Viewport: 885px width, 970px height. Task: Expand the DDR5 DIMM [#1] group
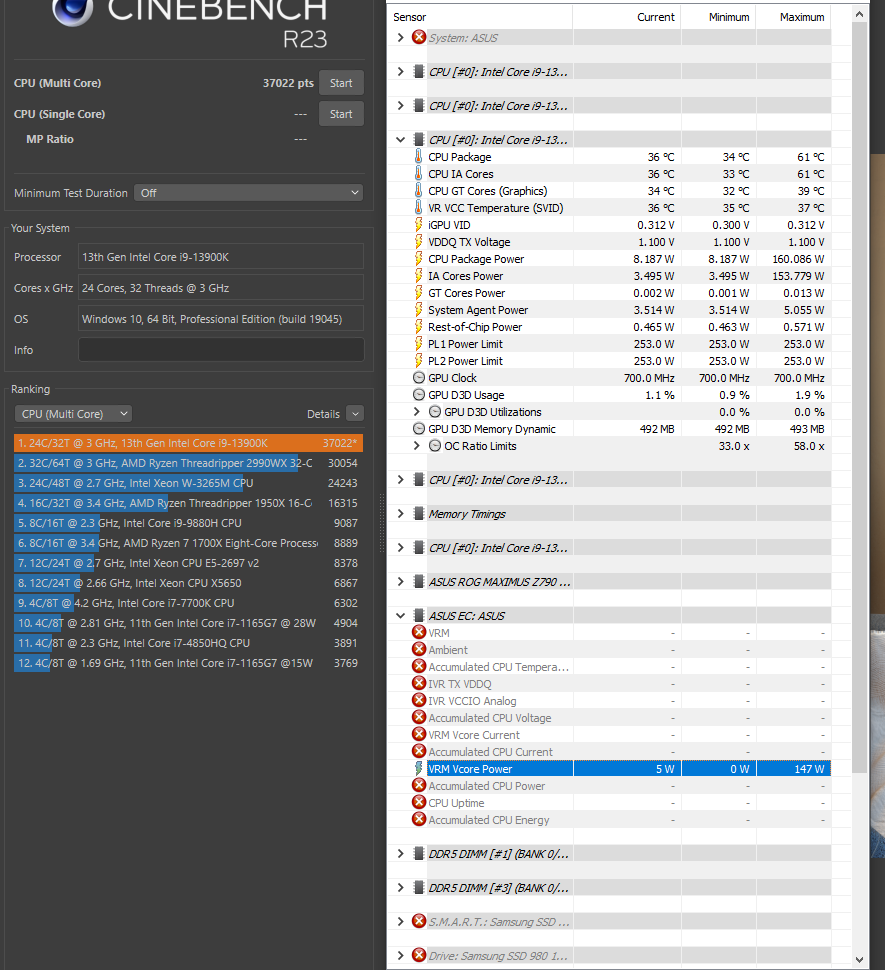click(x=400, y=854)
